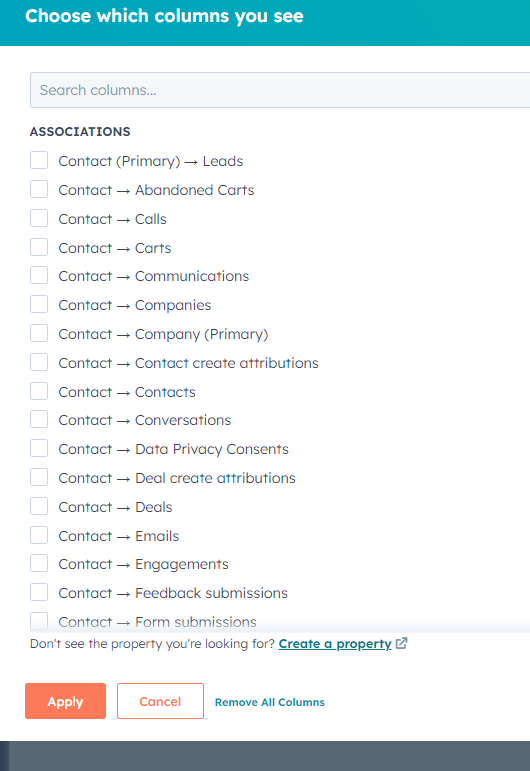
Task: Check the Contact → Deals checkbox
Action: [x=39, y=506]
